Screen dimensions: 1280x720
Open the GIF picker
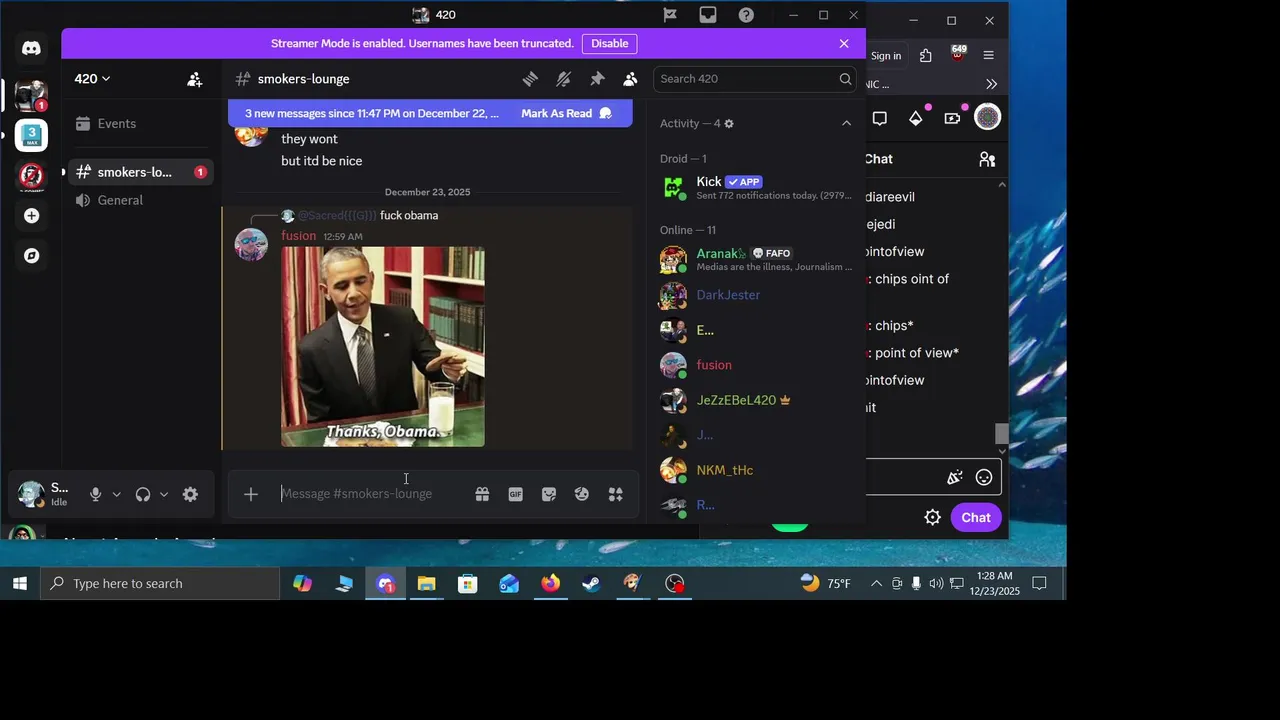515,494
